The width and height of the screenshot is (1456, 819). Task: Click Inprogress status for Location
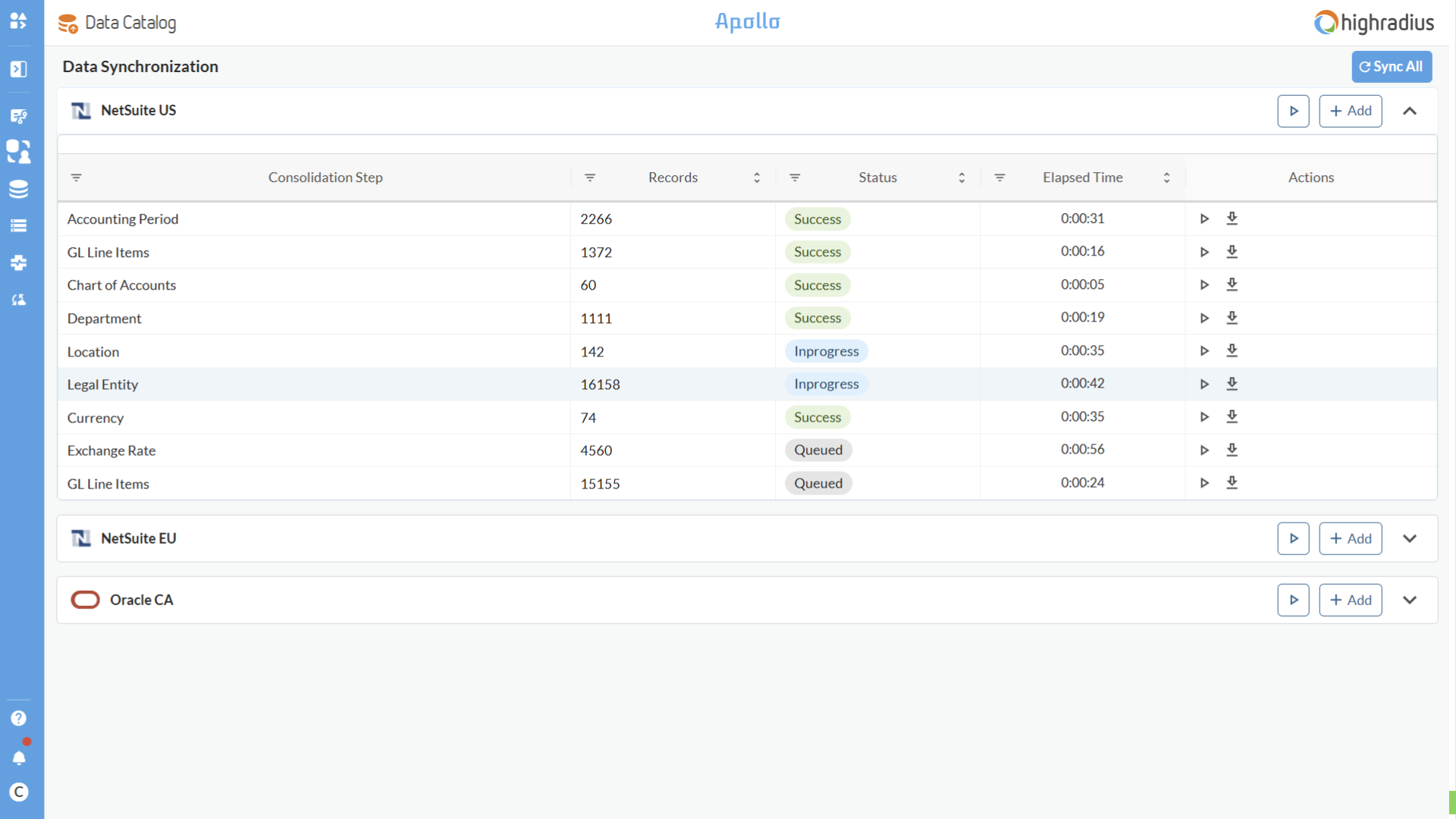click(826, 351)
